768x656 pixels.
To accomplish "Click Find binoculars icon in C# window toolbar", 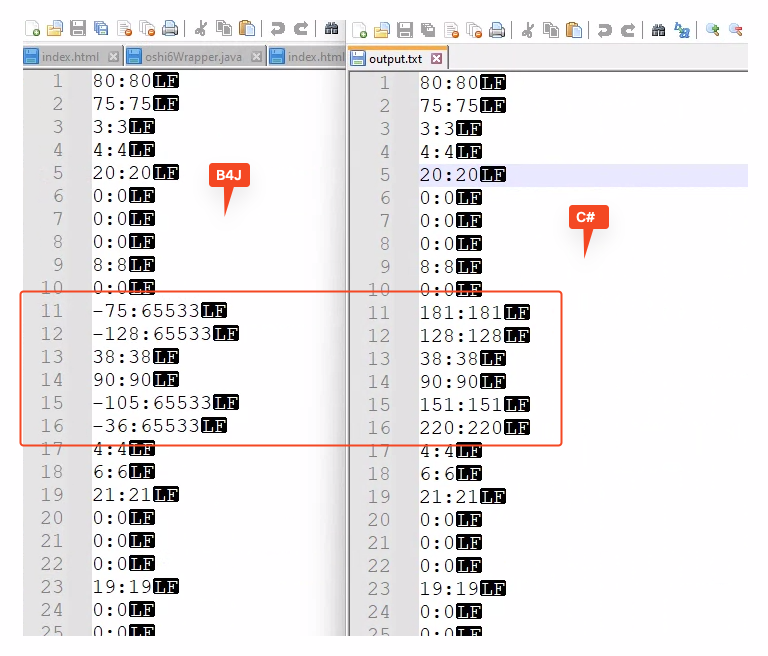I will click(x=658, y=30).
